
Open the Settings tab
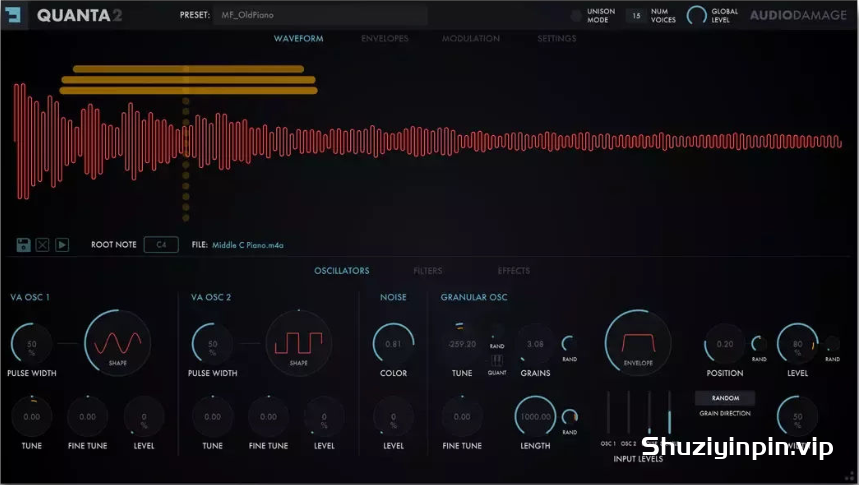coord(557,38)
